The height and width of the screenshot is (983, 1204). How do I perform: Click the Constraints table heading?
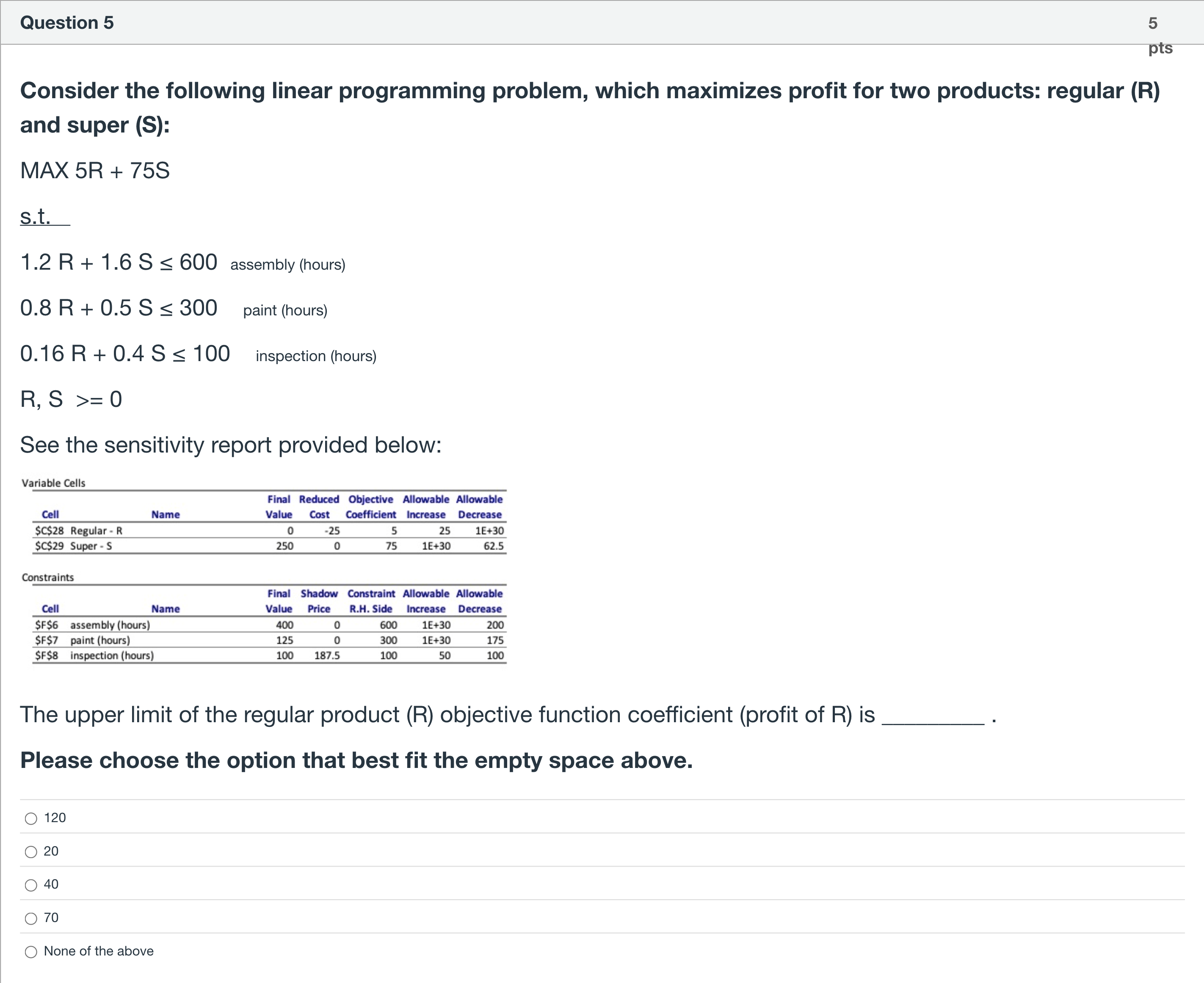click(x=47, y=577)
